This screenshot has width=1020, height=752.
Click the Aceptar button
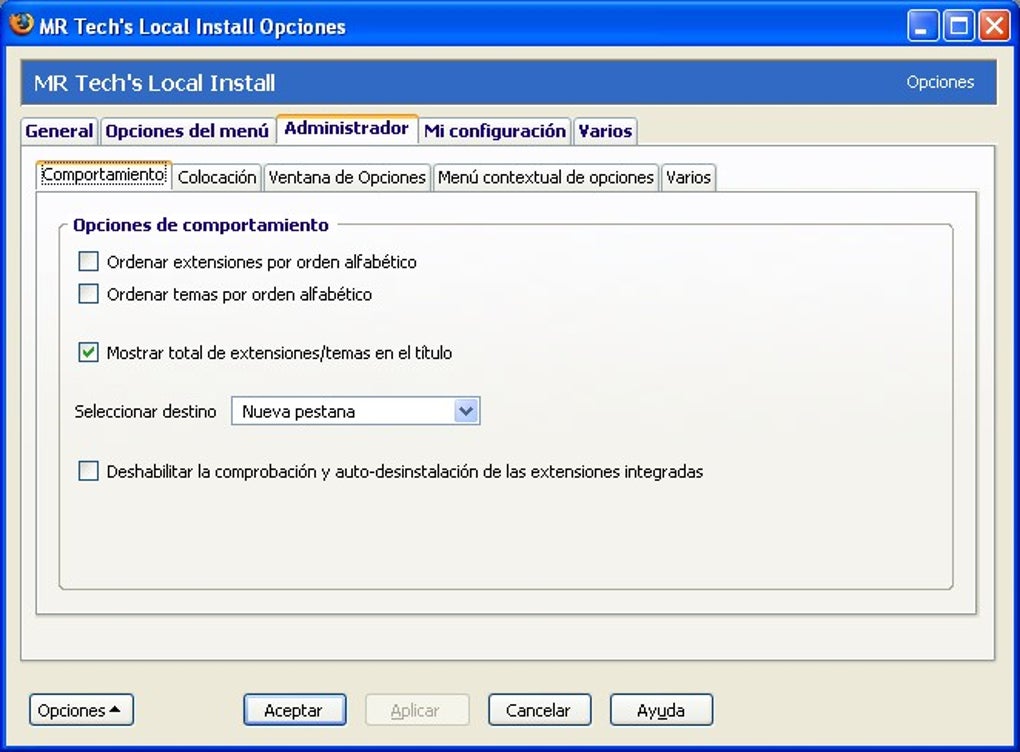(x=295, y=710)
